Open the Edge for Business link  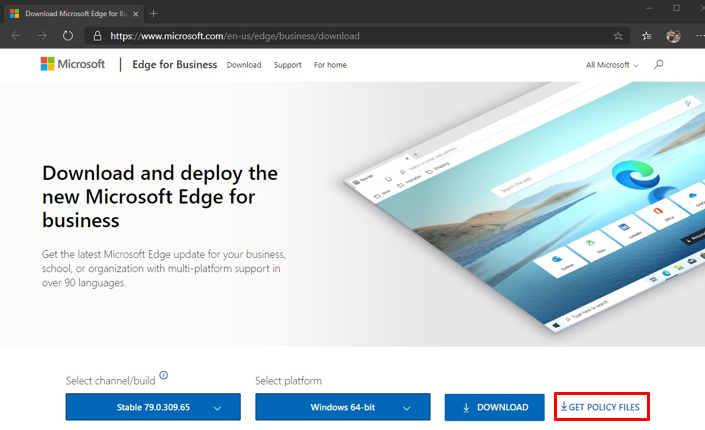point(174,65)
